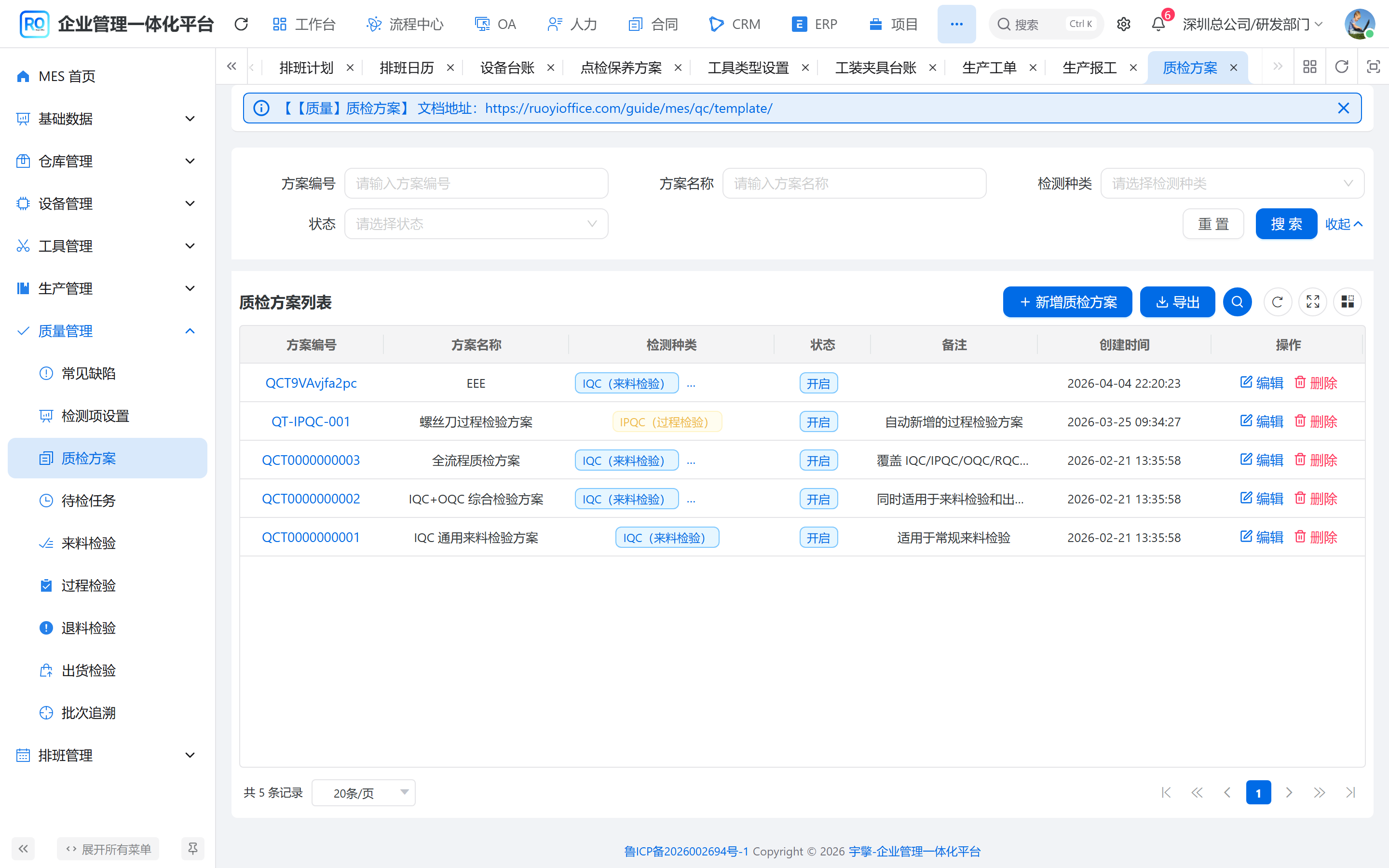Click the 重置 reset button
Viewport: 1389px width, 868px height.
(x=1213, y=224)
